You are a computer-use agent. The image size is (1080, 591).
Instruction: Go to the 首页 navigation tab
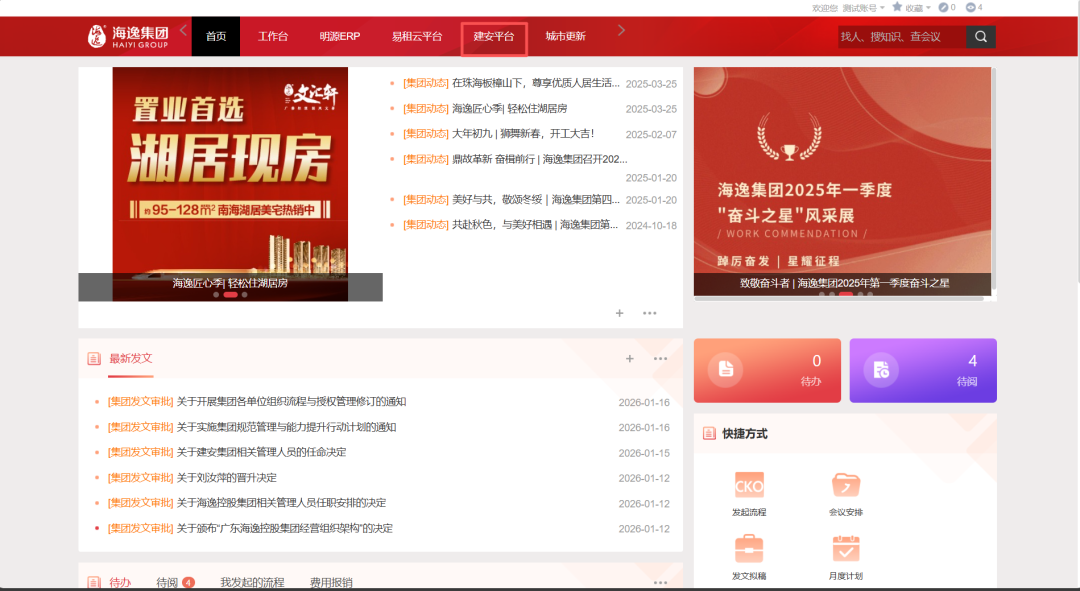click(216, 36)
